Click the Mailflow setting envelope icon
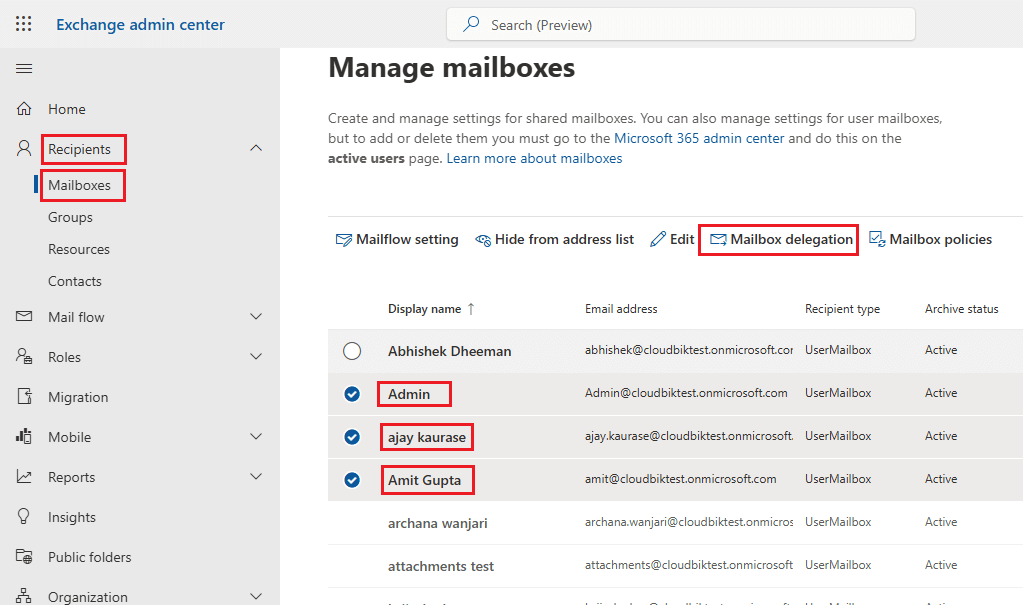 [343, 240]
